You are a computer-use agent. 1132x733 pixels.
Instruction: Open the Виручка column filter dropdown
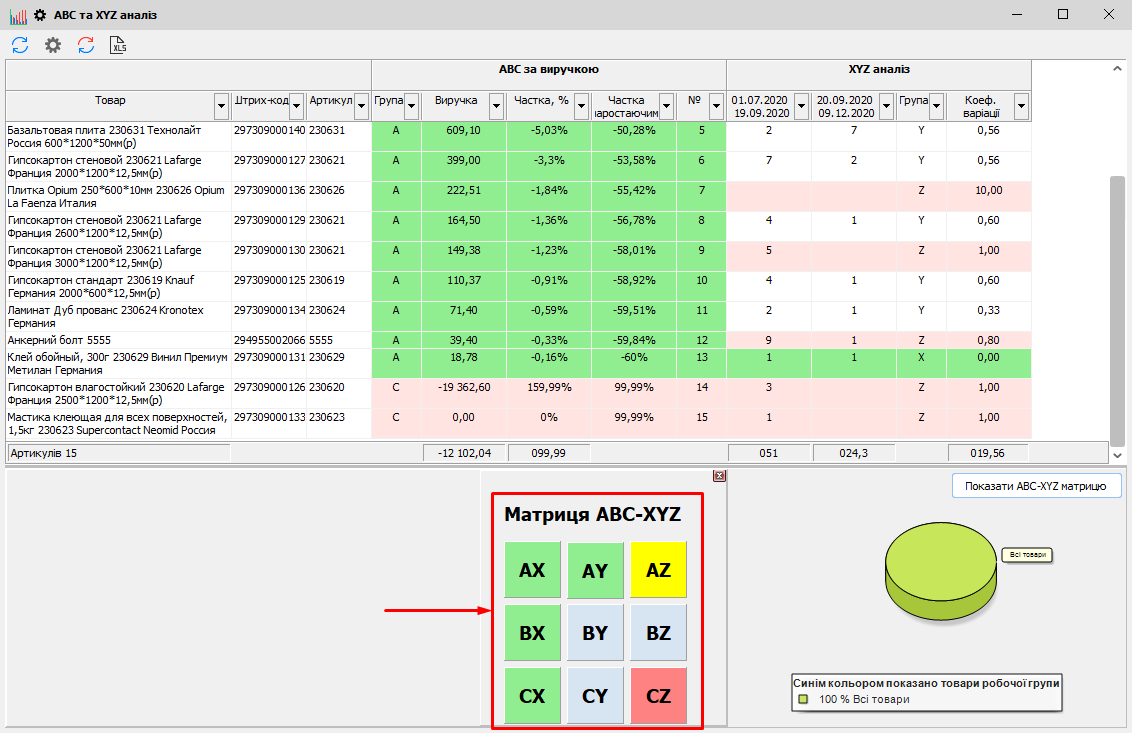496,106
